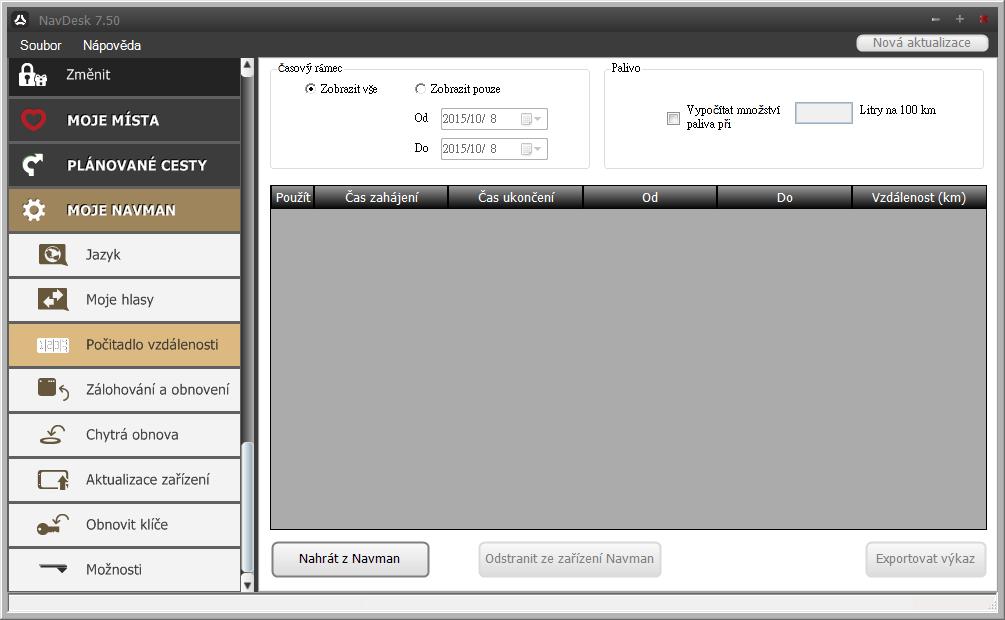Enable the Vypočítat množství paliva checkbox

pyautogui.click(x=673, y=118)
